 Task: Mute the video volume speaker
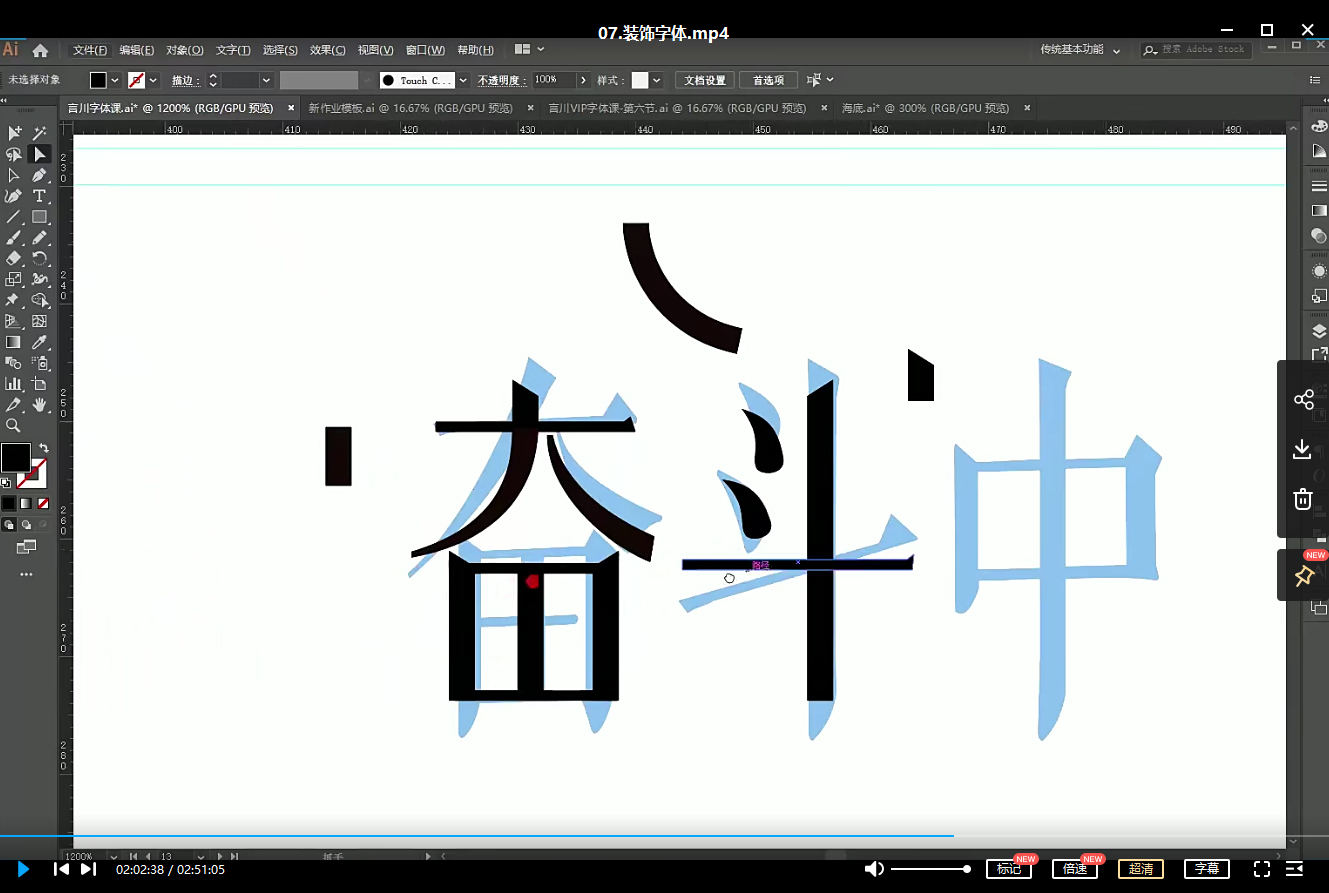(874, 869)
